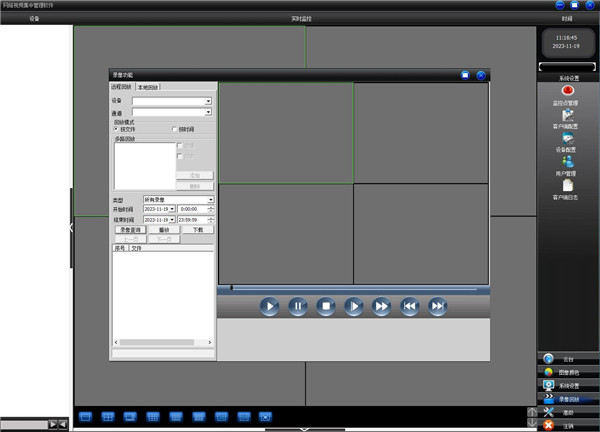Screen dimensions: 600x432
Task: Stop the recording playback
Action: 326,306
